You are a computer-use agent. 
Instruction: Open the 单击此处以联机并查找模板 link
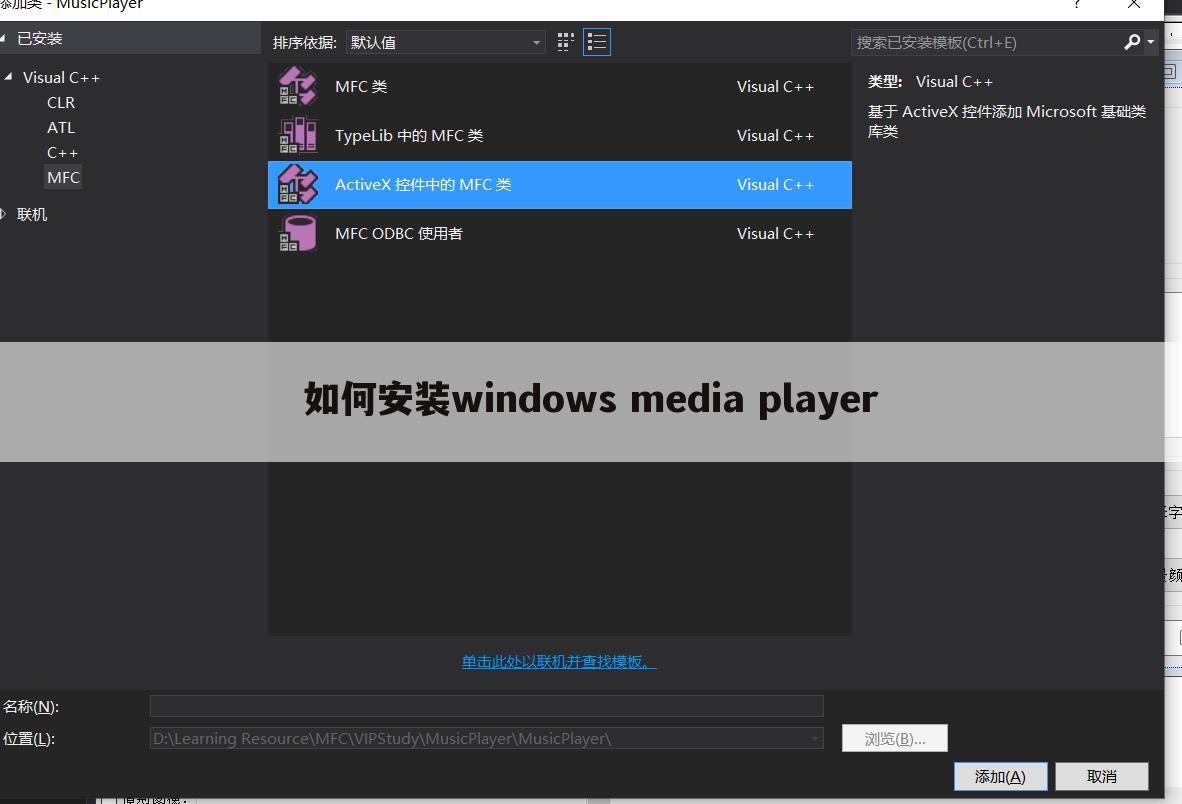point(559,662)
